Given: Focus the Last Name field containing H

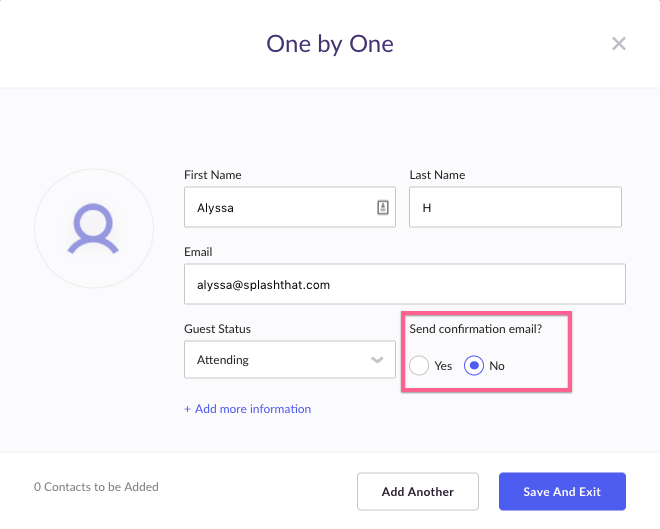Looking at the screenshot, I should 515,207.
